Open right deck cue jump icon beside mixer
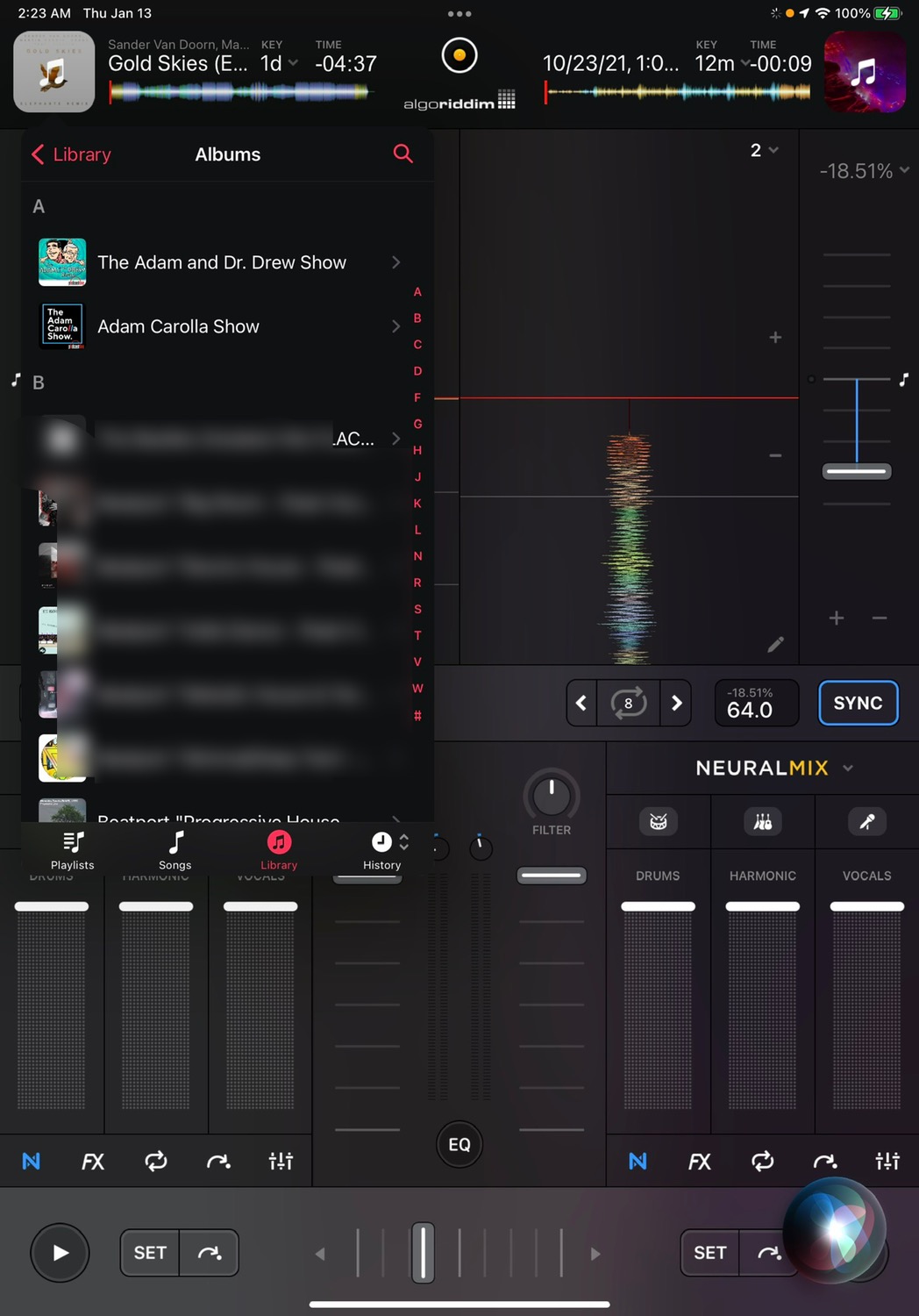The image size is (919, 1316). 825,1162
